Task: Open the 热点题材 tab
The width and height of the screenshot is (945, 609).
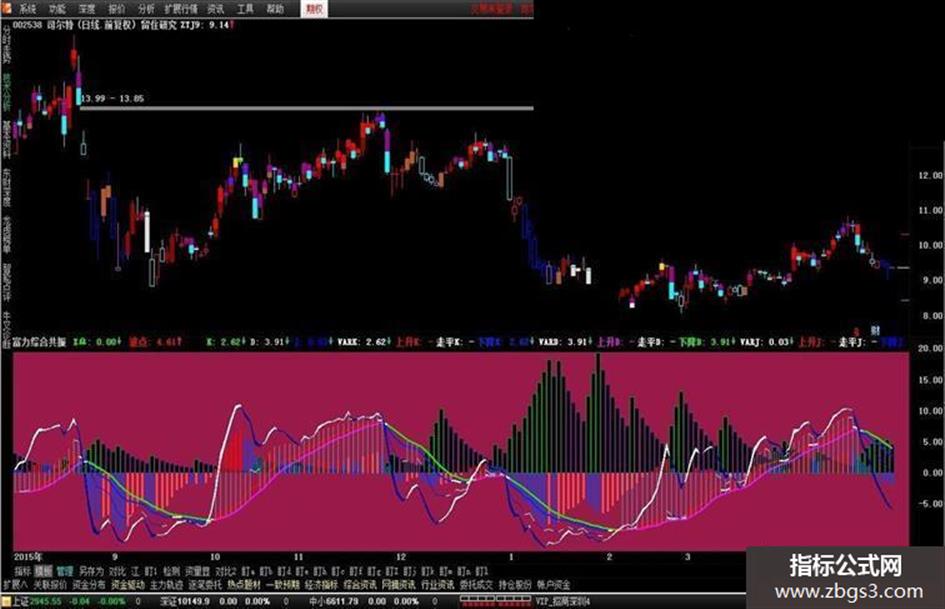Action: [x=244, y=585]
